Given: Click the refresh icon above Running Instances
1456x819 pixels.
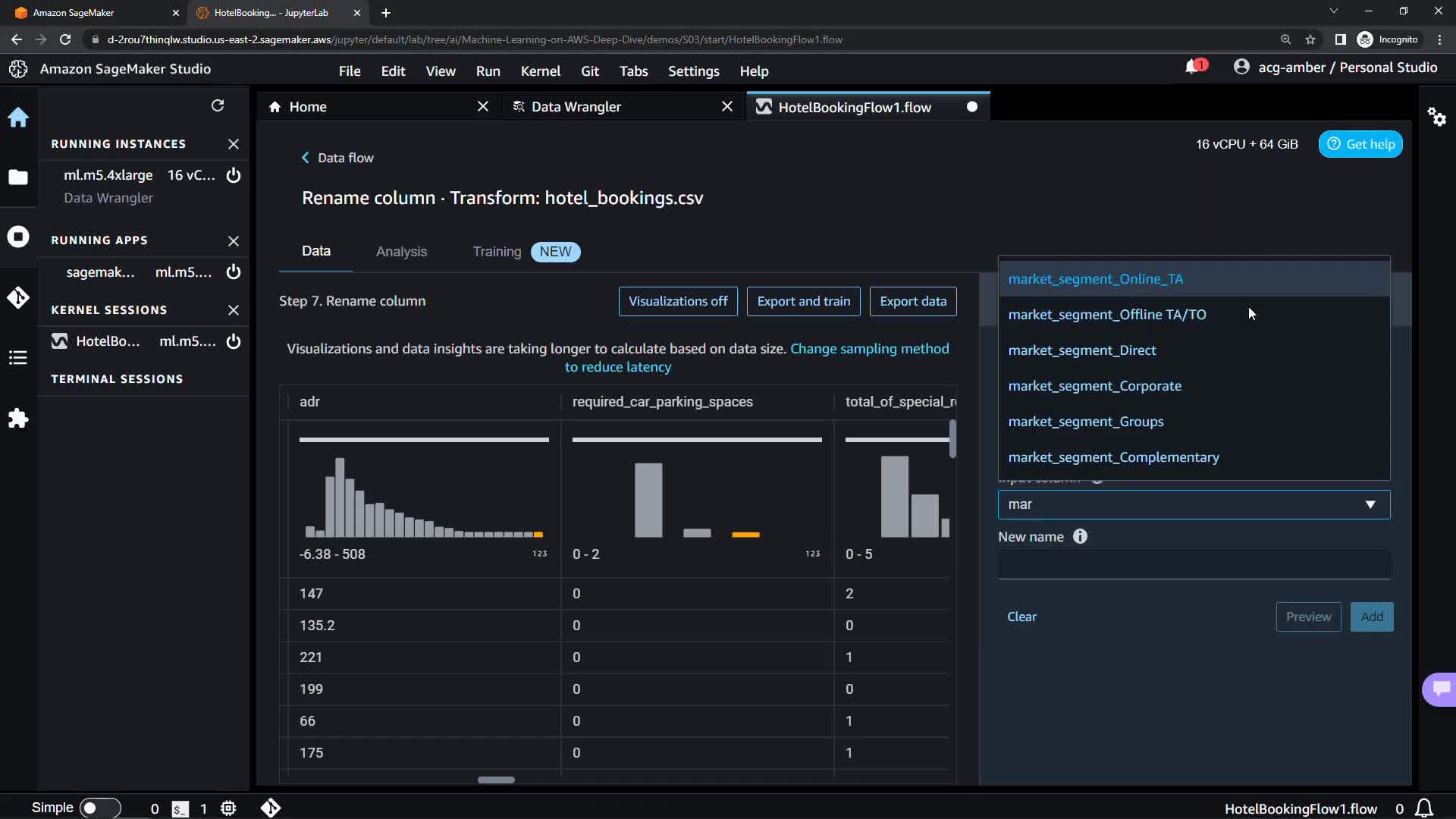Looking at the screenshot, I should (x=218, y=105).
